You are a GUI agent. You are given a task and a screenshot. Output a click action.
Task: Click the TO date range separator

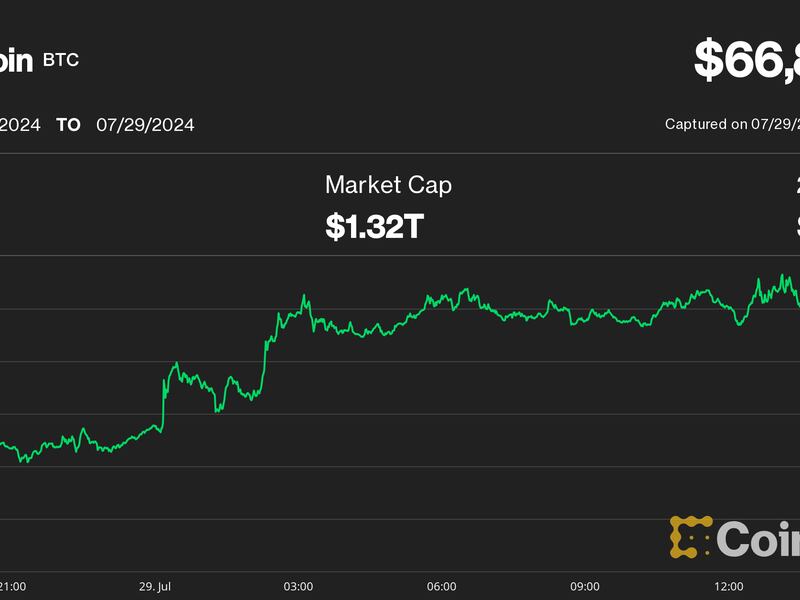[x=68, y=125]
